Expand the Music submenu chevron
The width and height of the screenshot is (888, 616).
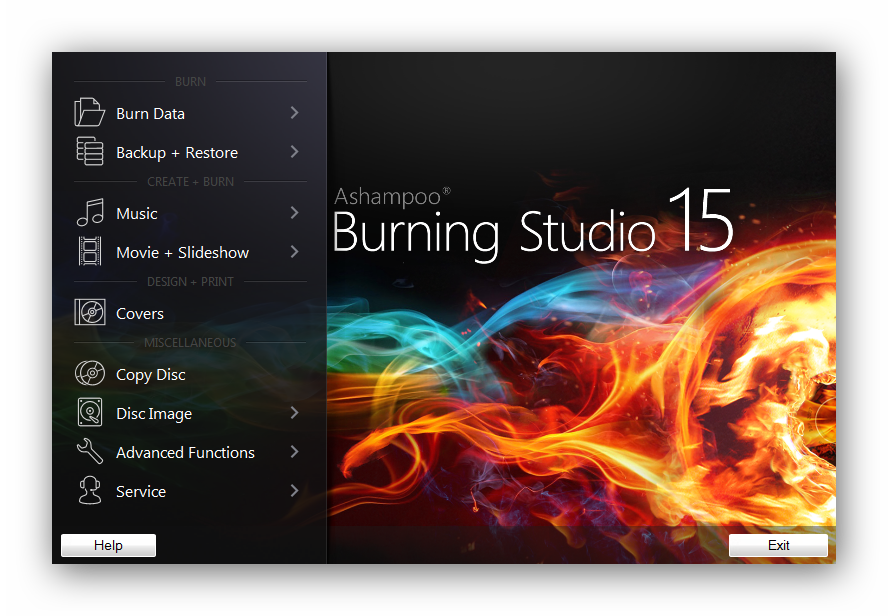294,213
